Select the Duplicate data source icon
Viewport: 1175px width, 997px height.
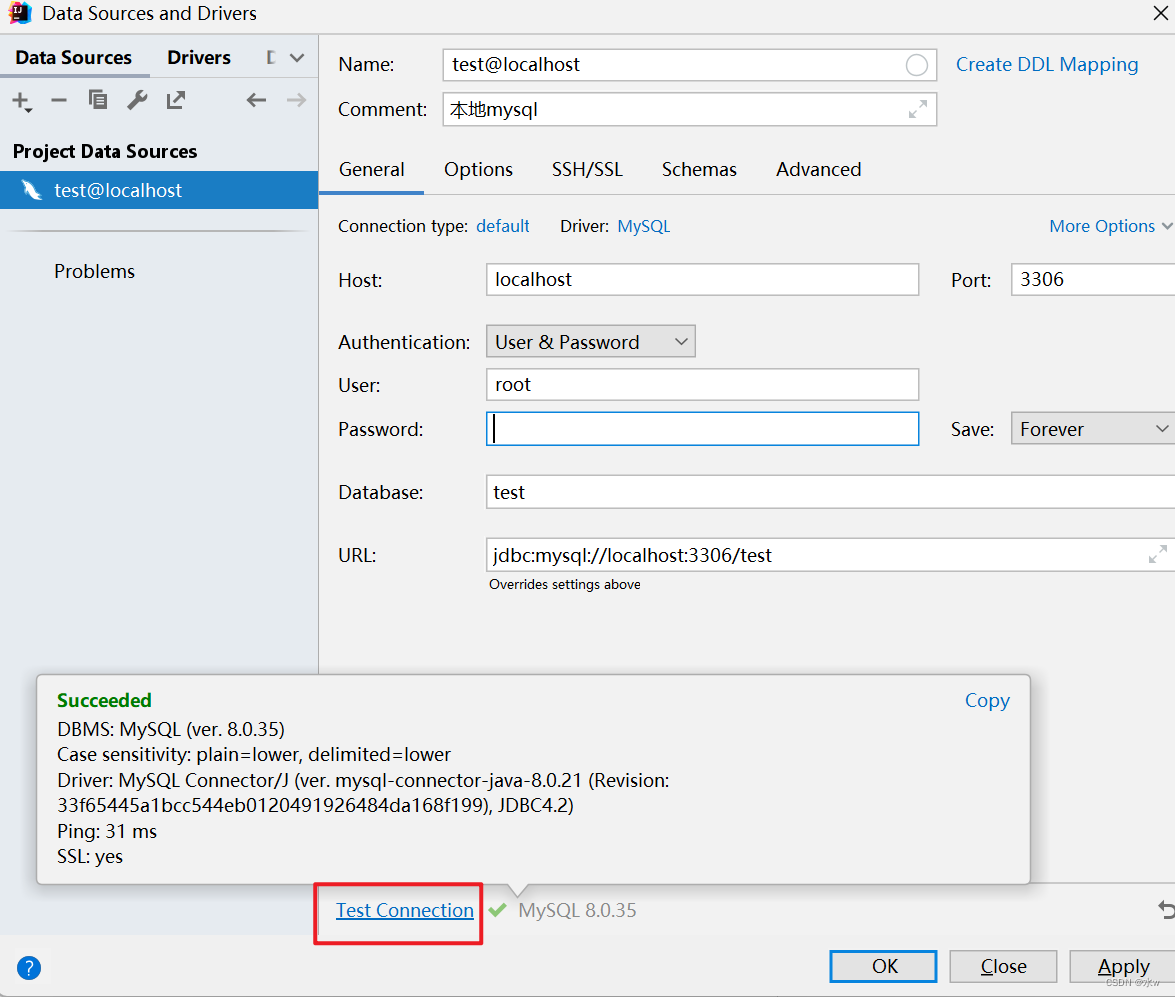[x=97, y=100]
